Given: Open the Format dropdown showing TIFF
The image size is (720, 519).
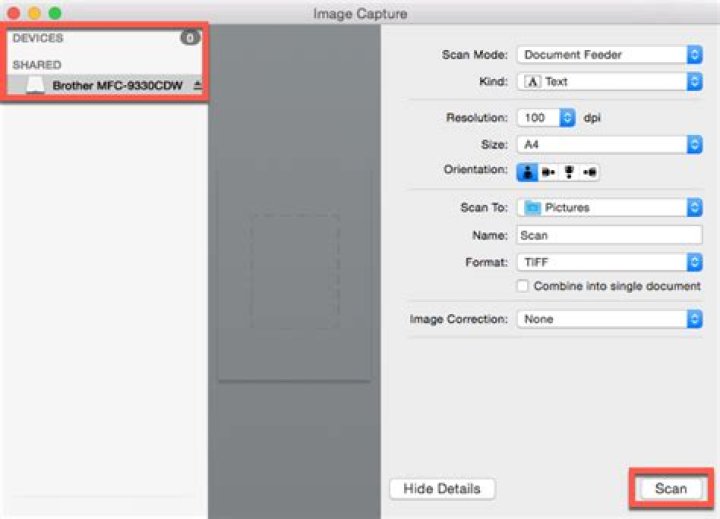Looking at the screenshot, I should [x=609, y=262].
